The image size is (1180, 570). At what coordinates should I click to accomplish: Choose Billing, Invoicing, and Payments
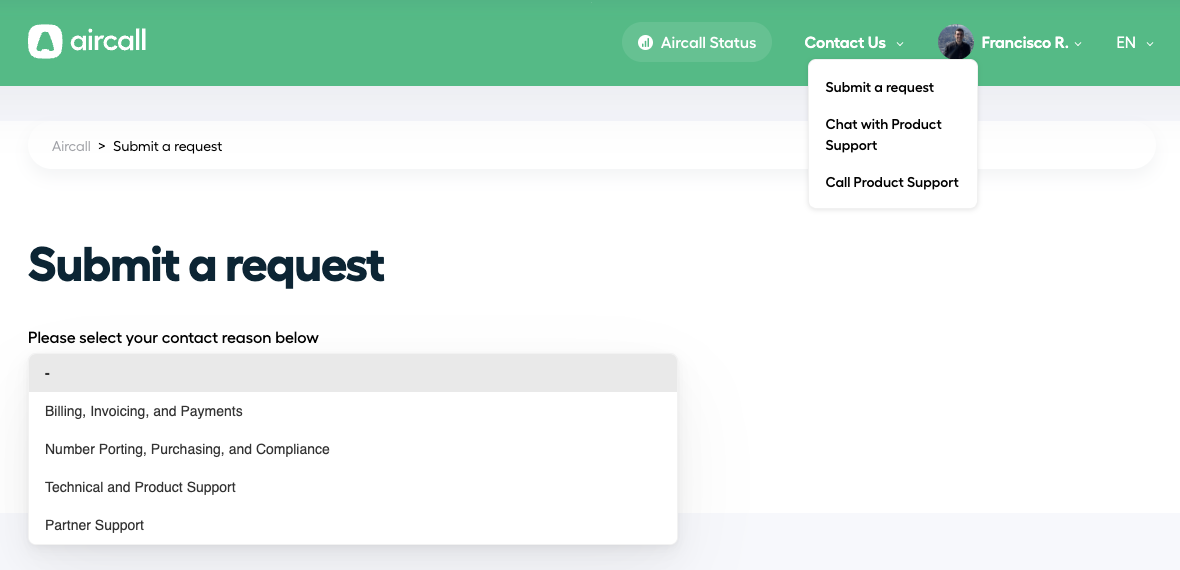[353, 411]
